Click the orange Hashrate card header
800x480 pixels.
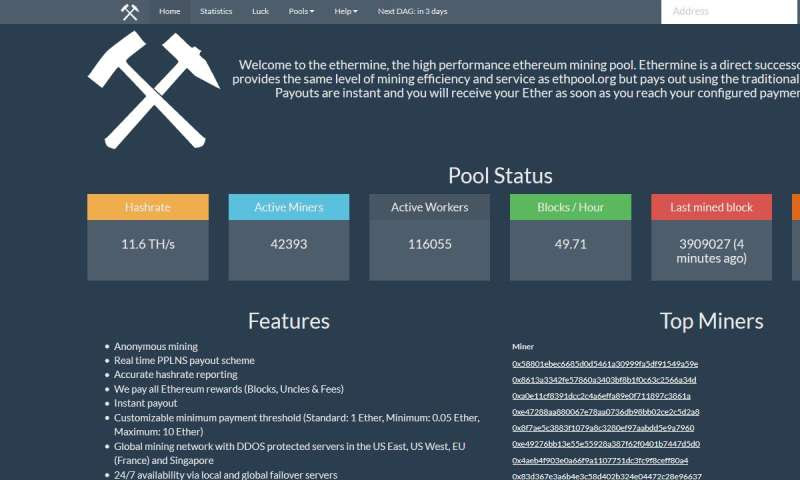tap(148, 207)
